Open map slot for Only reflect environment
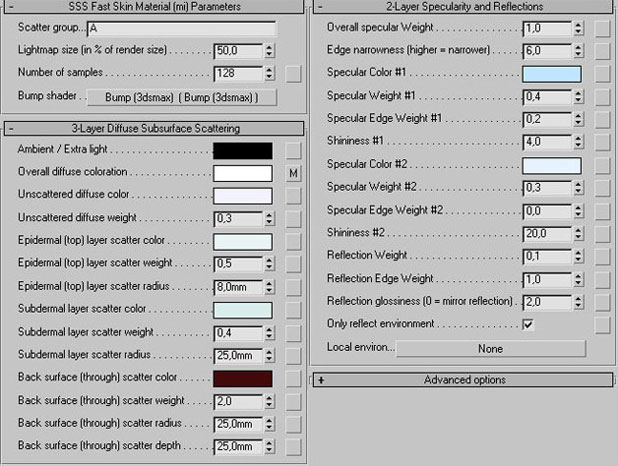The height and width of the screenshot is (466, 618). [602, 326]
